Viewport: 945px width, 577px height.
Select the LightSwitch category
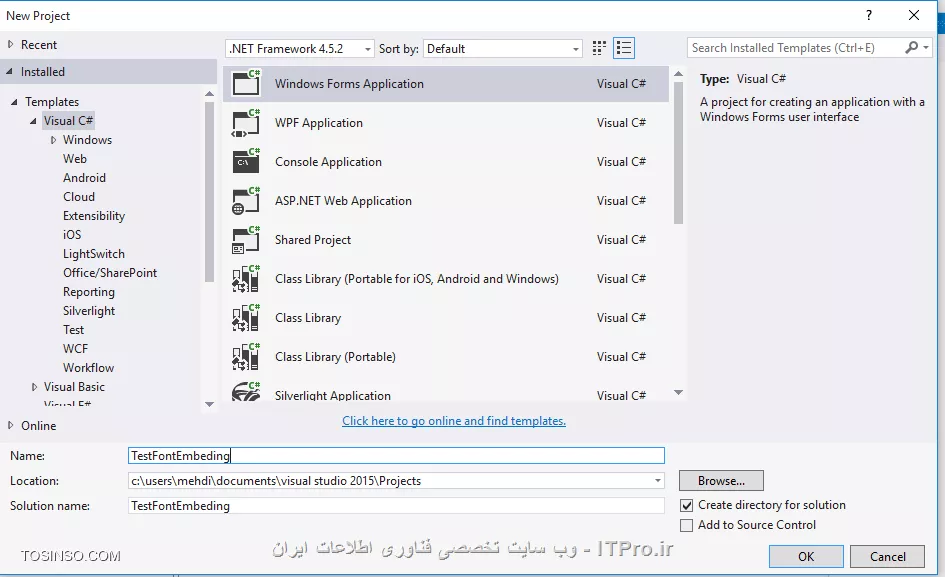click(x=94, y=254)
